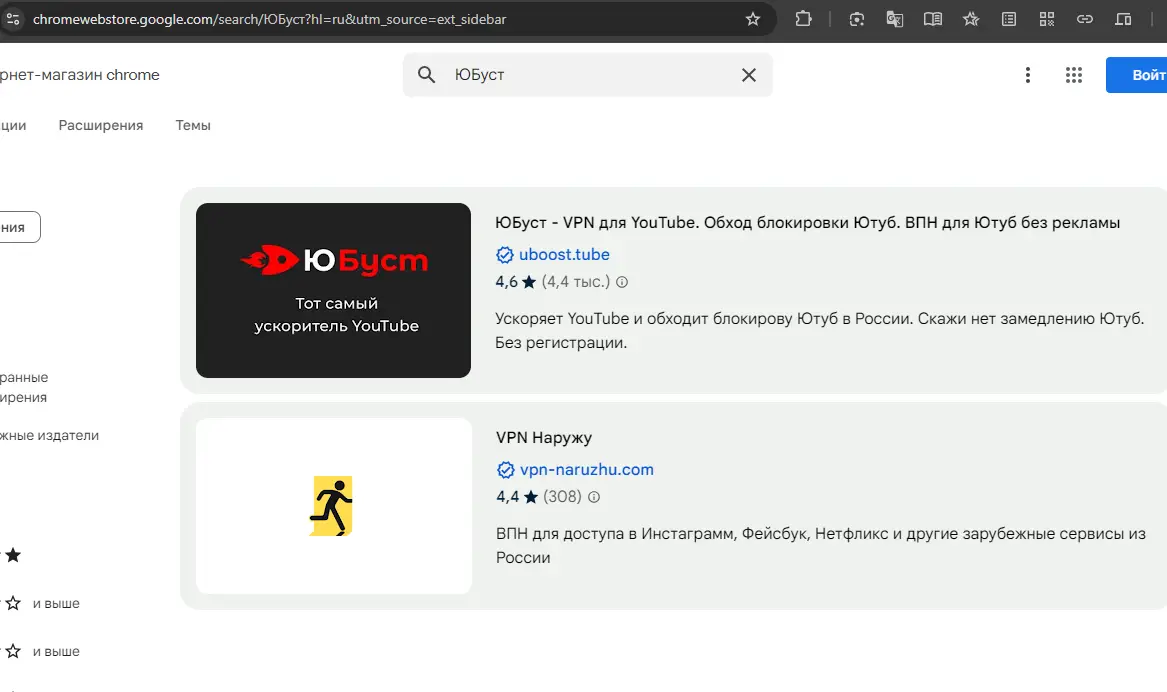Screen dimensions: 1167x692
Task: Focus the store search field containing ЮБуст
Action: coord(588,74)
